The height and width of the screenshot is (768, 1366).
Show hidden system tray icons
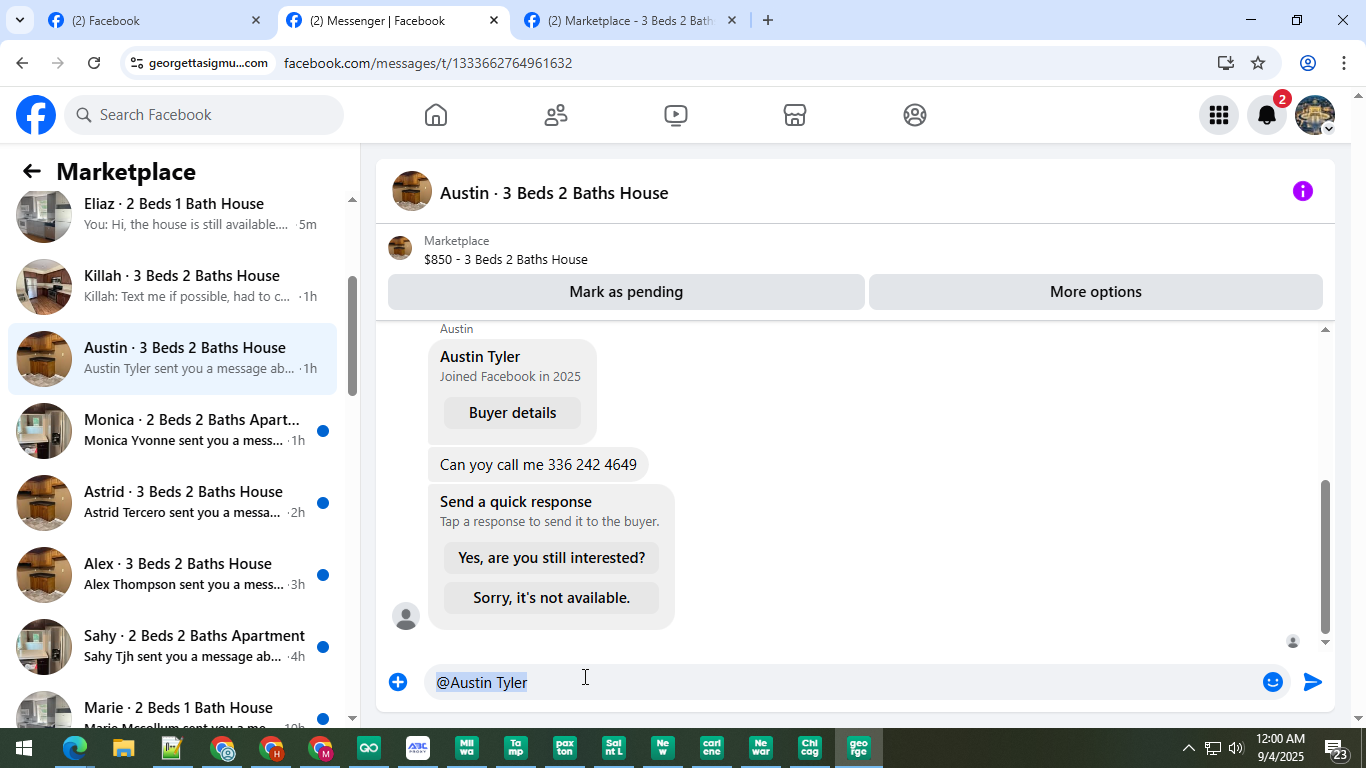(x=1188, y=748)
